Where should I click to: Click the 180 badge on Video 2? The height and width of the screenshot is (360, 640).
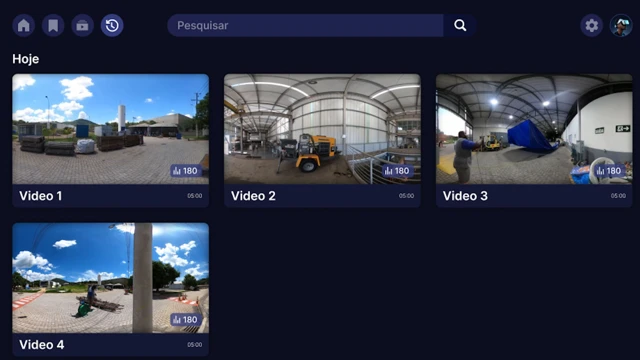397,171
